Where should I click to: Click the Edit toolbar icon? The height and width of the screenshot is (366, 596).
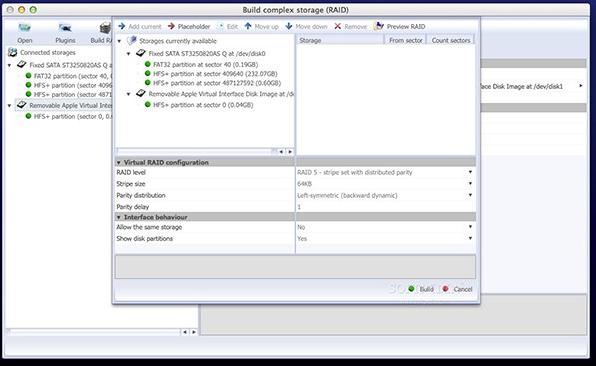click(x=220, y=26)
